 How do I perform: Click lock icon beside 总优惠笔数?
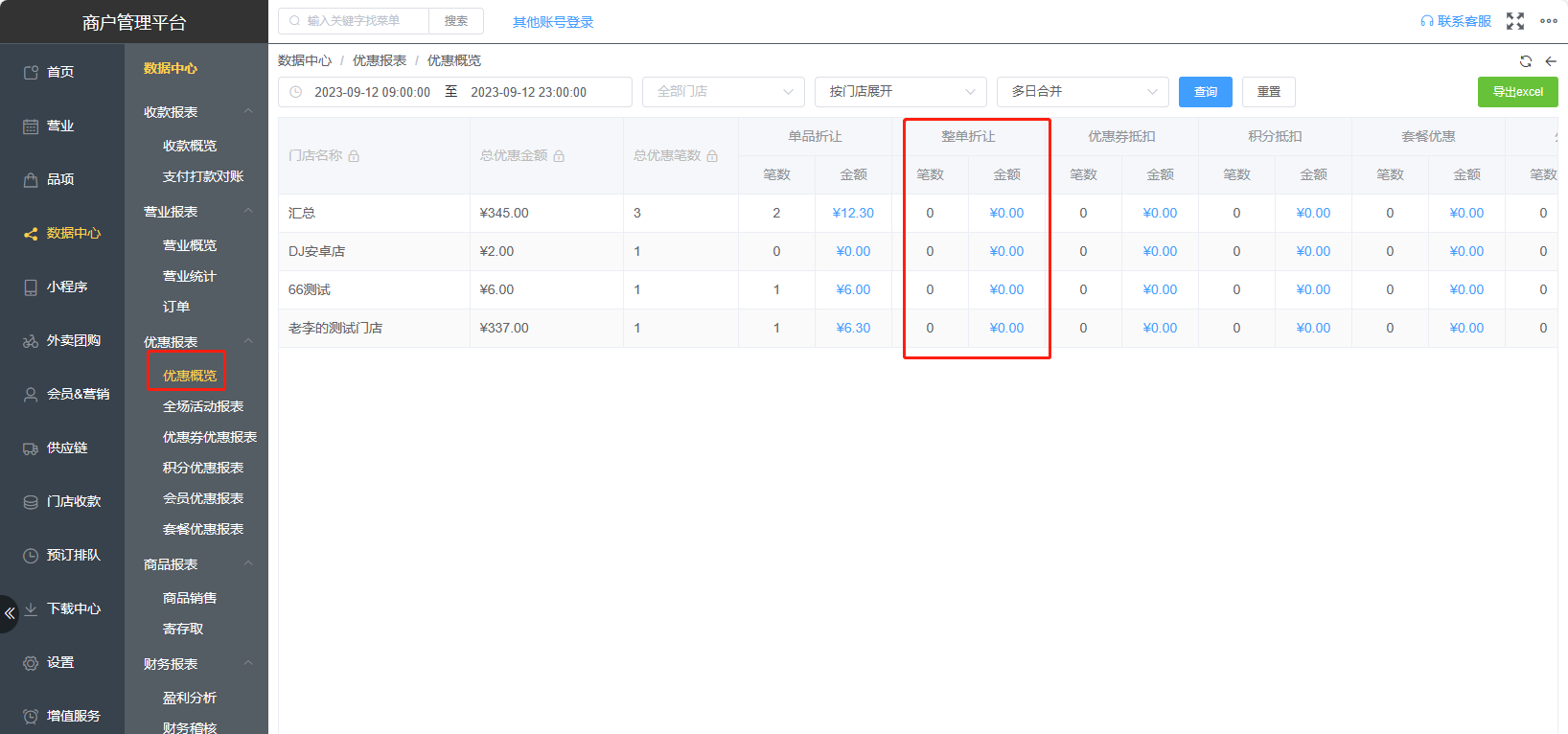712,156
